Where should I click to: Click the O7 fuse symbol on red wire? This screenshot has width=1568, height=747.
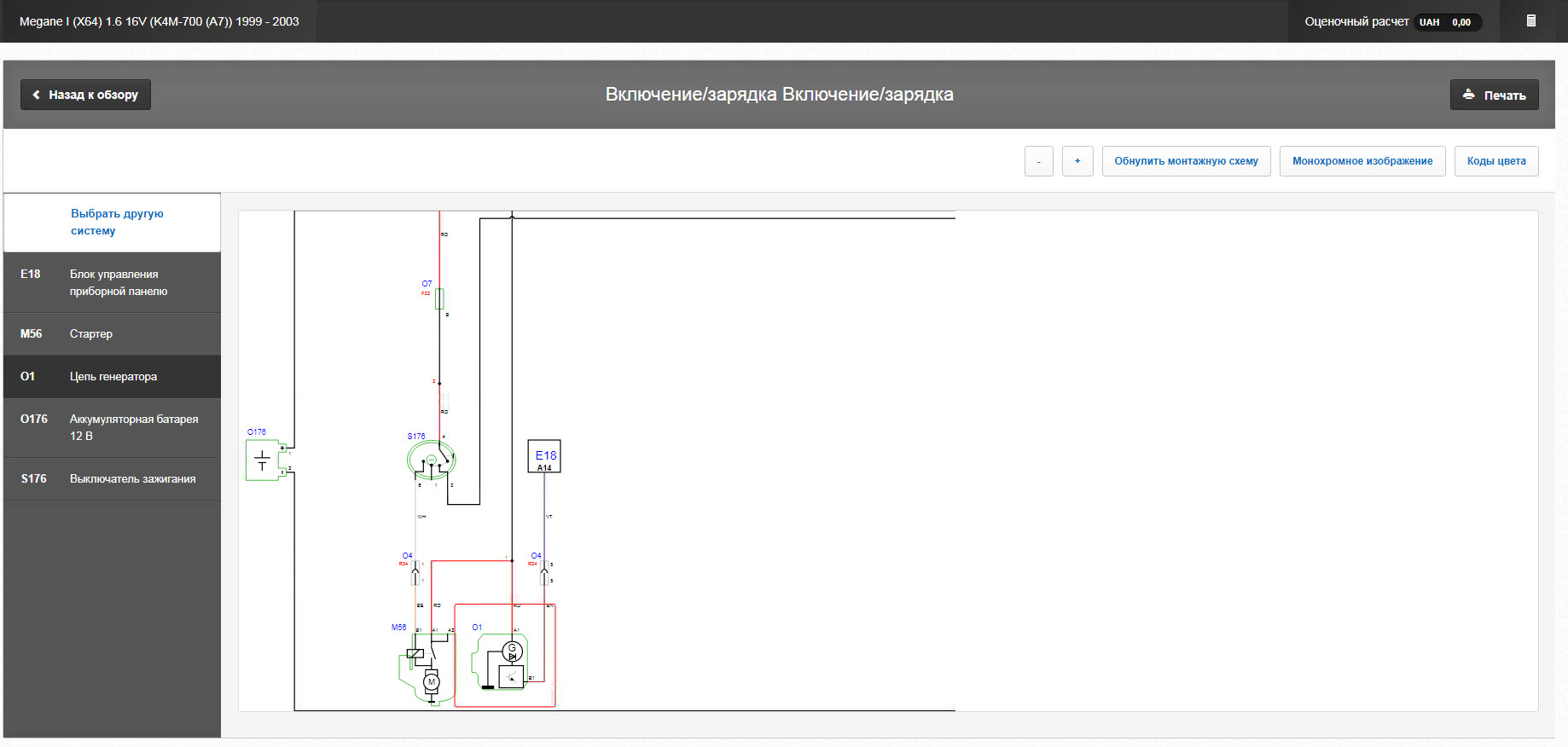(x=439, y=298)
